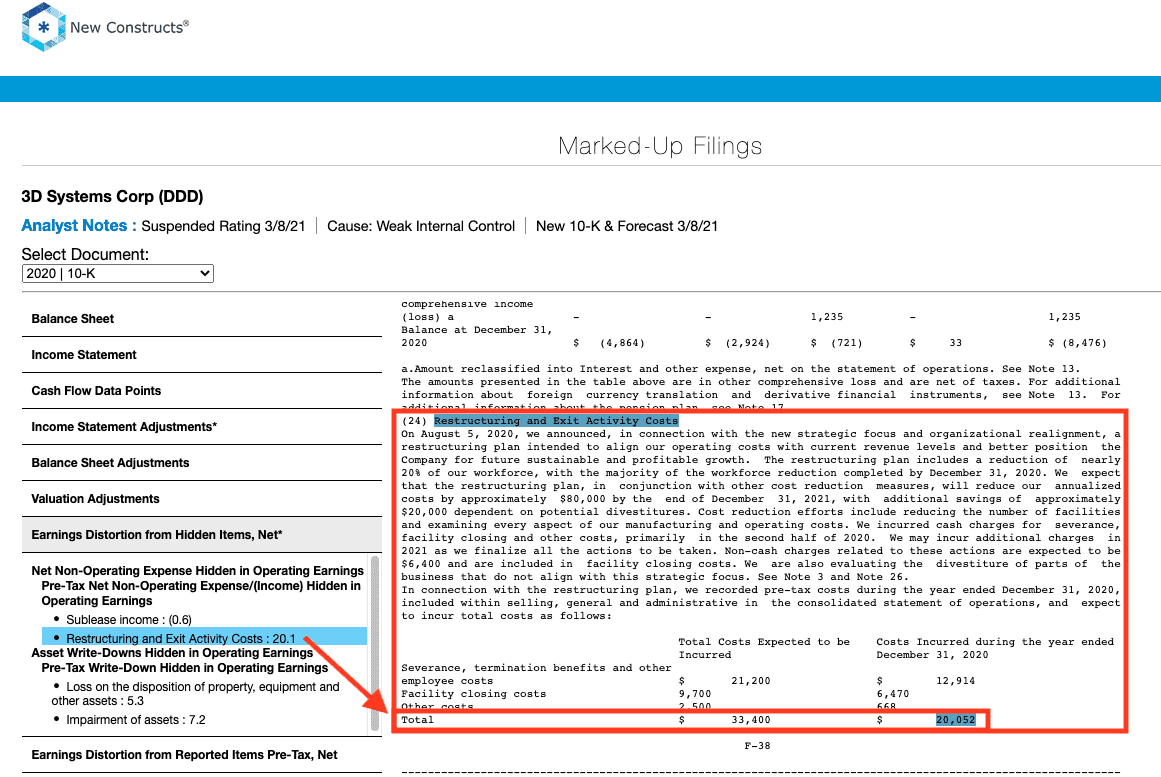Click highlighted Restructuring and Exit Activity Costs heading
Viewport: 1161px width, 777px height.
tap(556, 421)
